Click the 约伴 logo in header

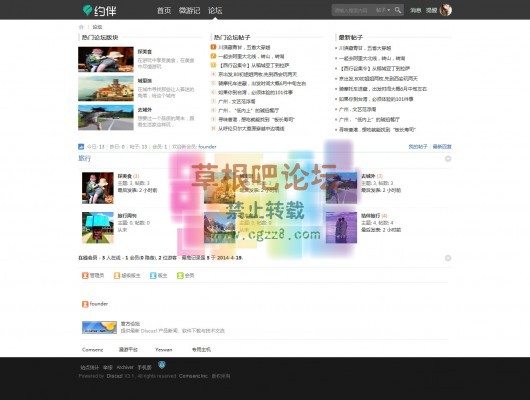(x=99, y=10)
